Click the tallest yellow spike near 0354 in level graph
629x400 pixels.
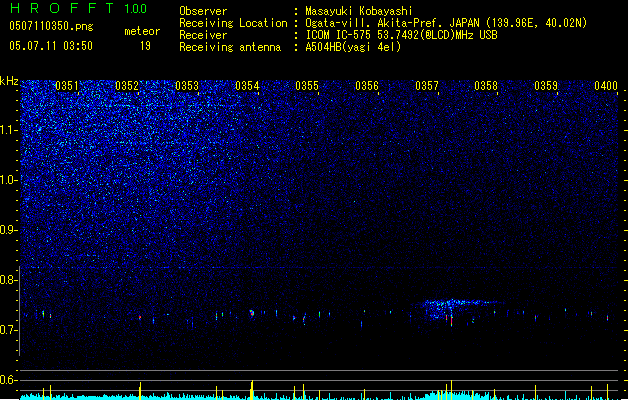tap(252, 389)
